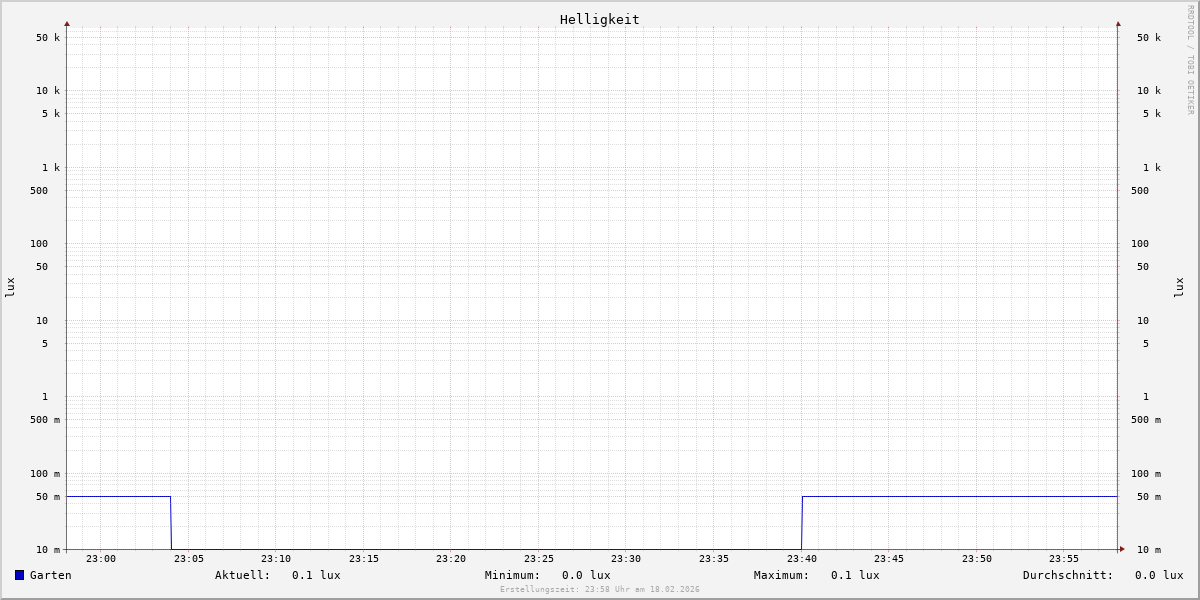Click the 23:25 time axis label

[539, 559]
